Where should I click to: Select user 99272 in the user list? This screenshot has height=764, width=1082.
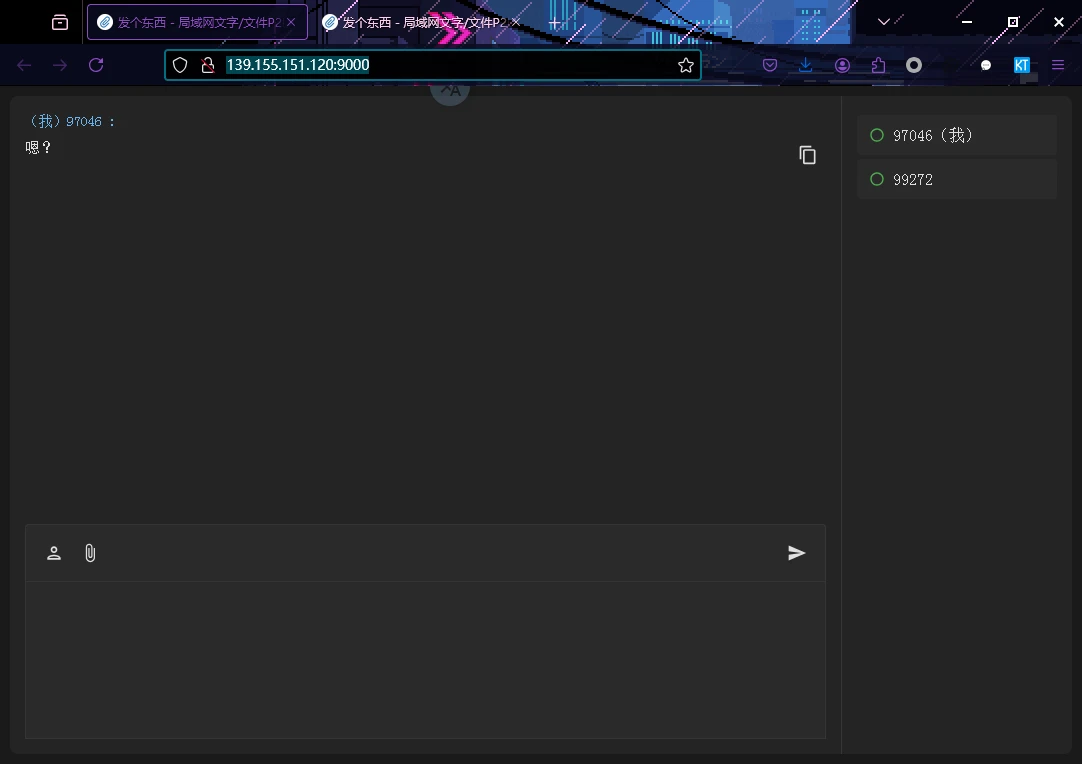pyautogui.click(x=956, y=179)
